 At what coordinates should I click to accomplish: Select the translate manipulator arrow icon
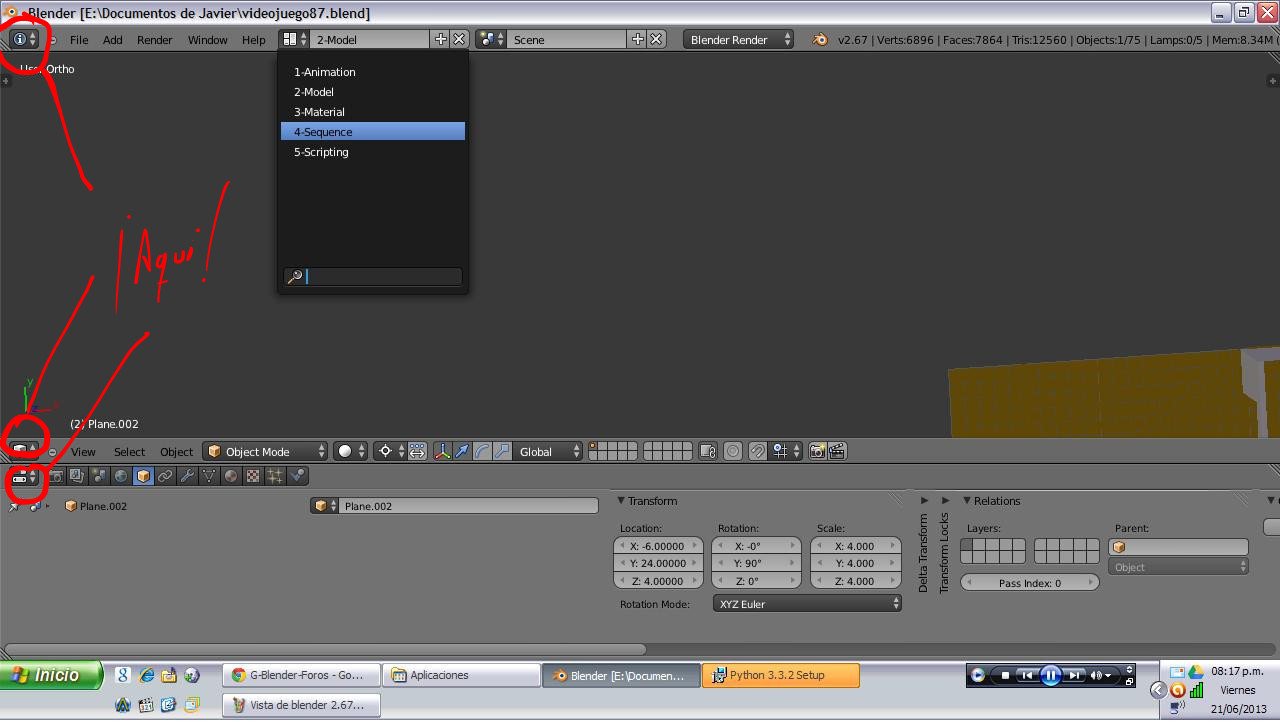tap(462, 451)
